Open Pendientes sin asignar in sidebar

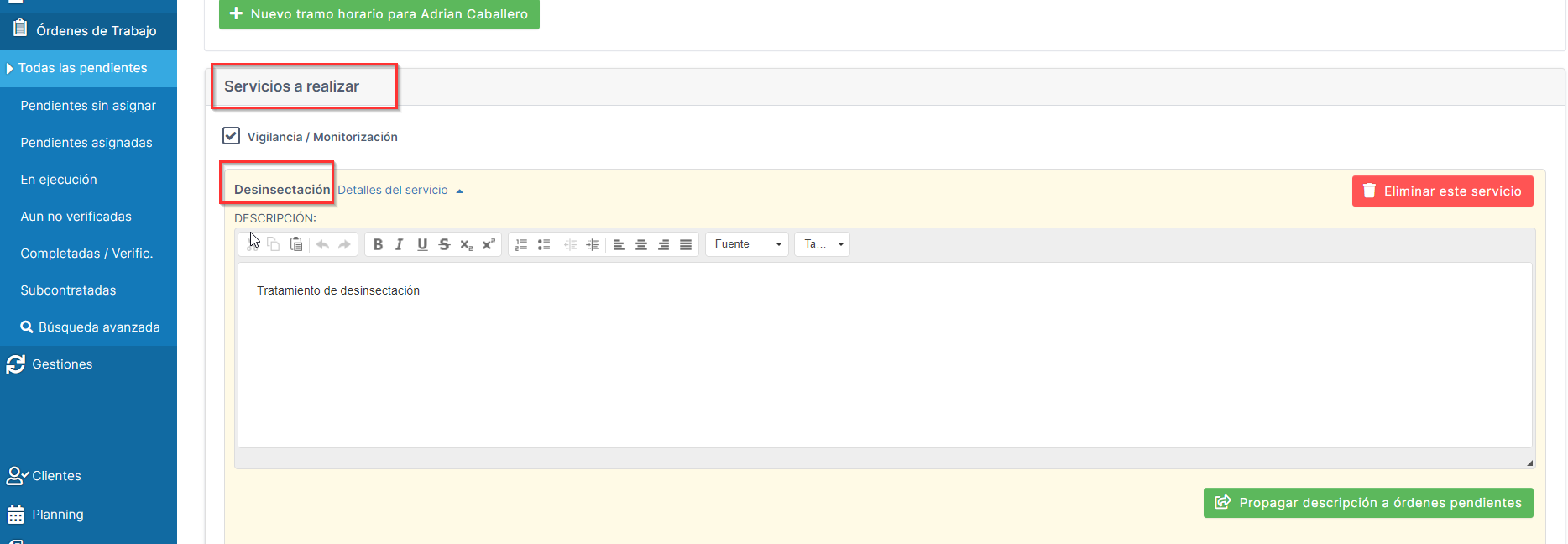click(88, 106)
